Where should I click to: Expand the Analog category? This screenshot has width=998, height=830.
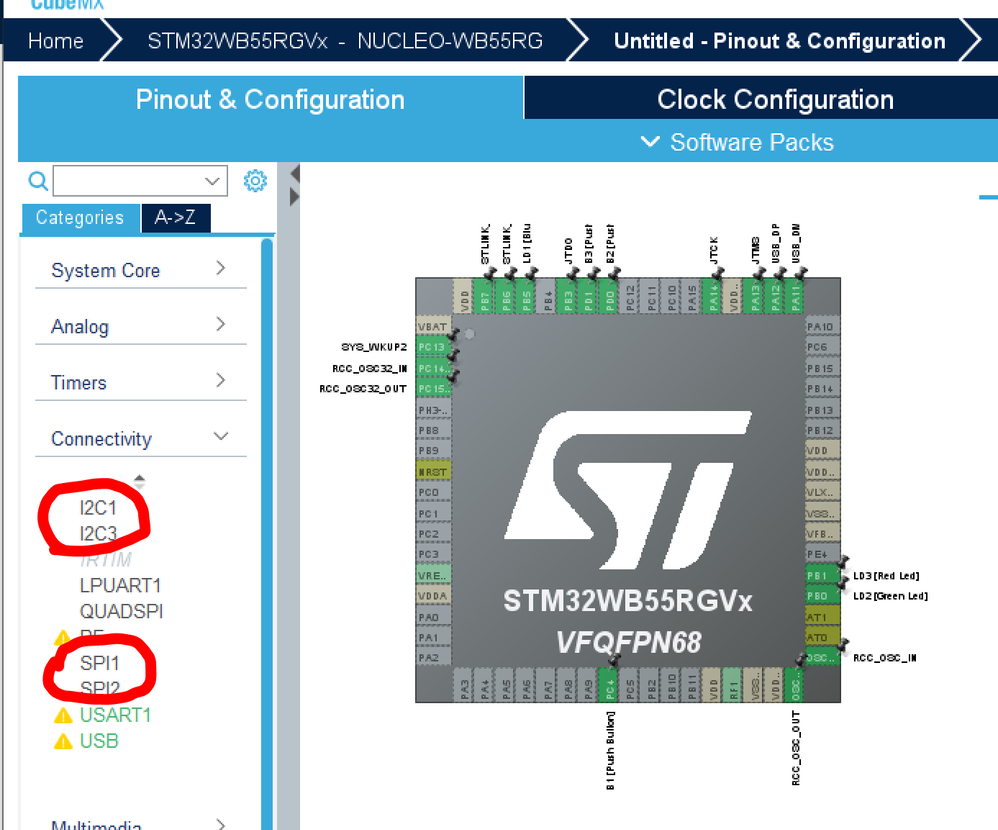click(141, 326)
